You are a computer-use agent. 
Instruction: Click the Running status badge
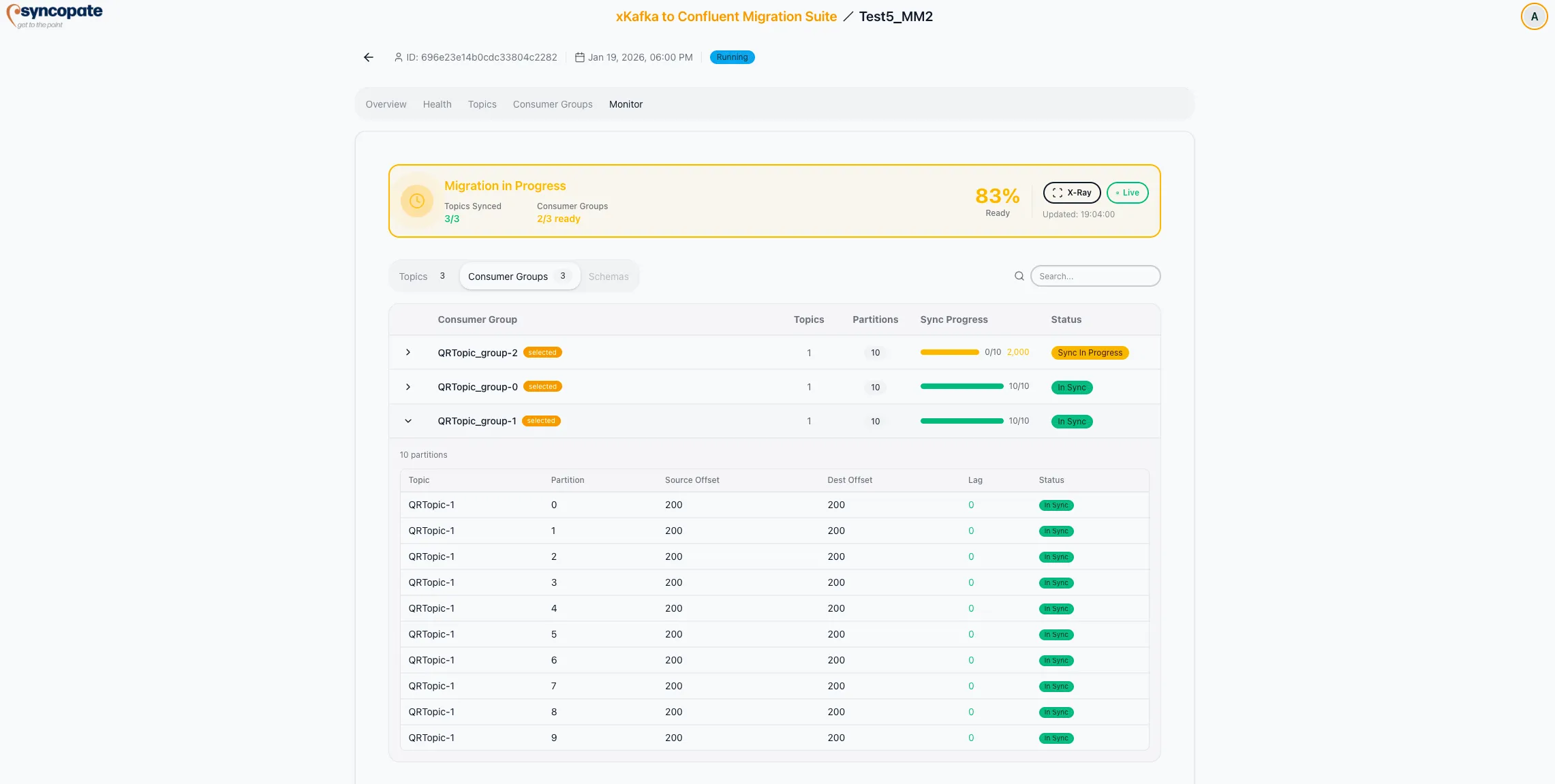click(x=732, y=57)
